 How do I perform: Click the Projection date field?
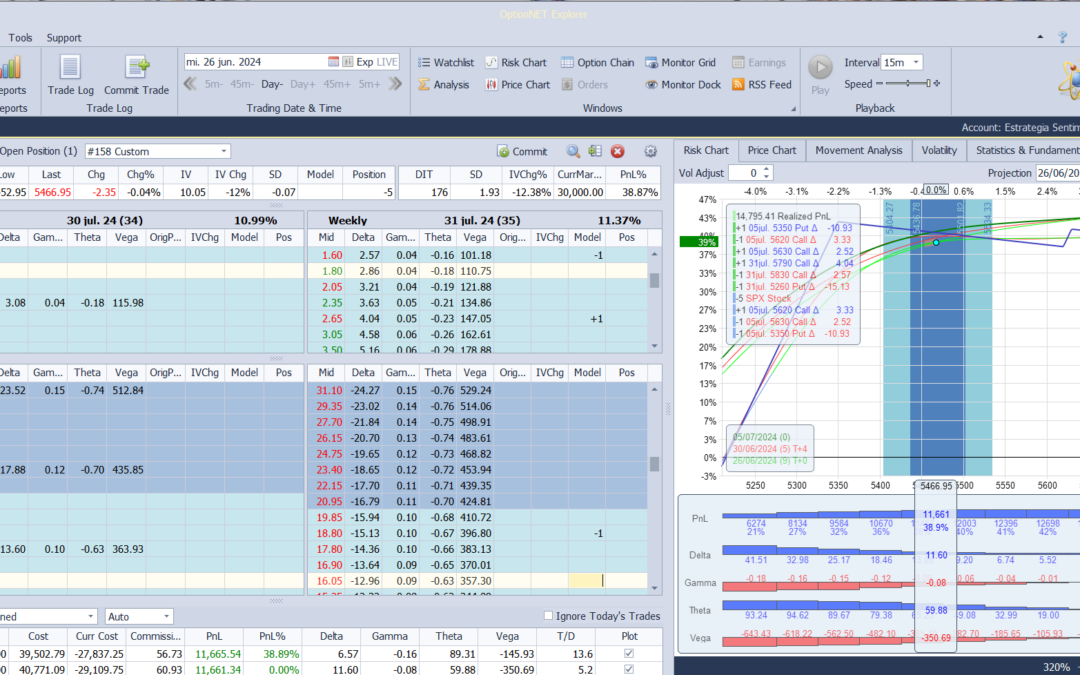click(1057, 174)
